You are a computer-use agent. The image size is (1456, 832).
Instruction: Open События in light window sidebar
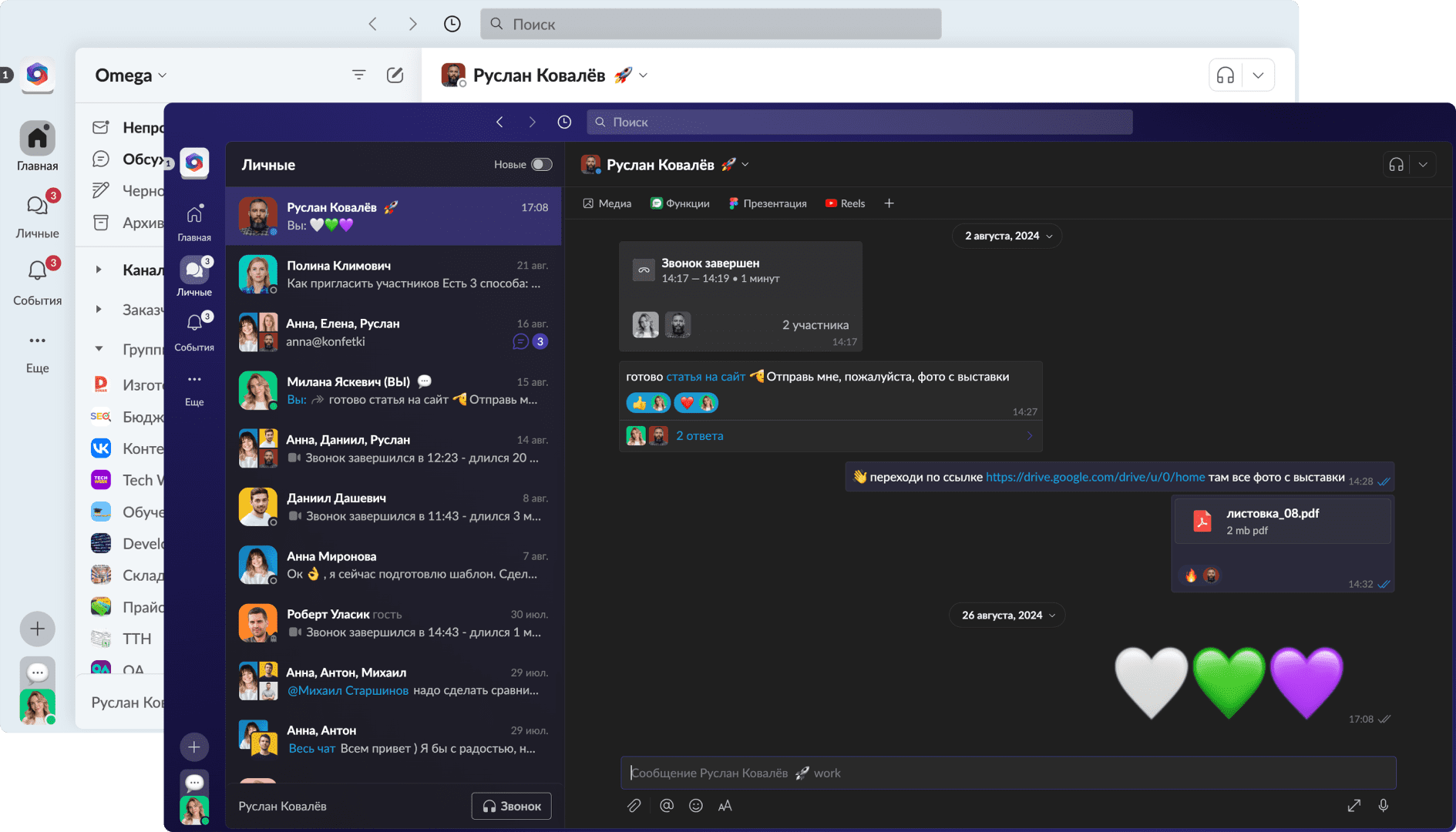click(37, 281)
